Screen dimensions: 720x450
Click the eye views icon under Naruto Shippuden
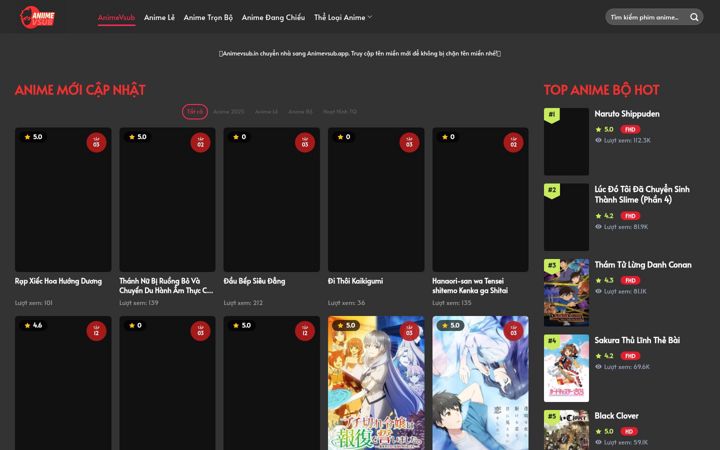pyautogui.click(x=598, y=140)
